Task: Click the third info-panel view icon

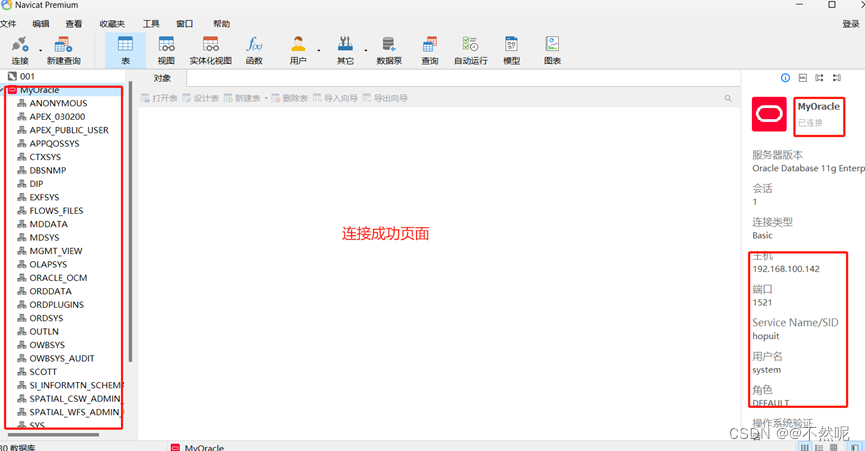Action: (x=819, y=78)
